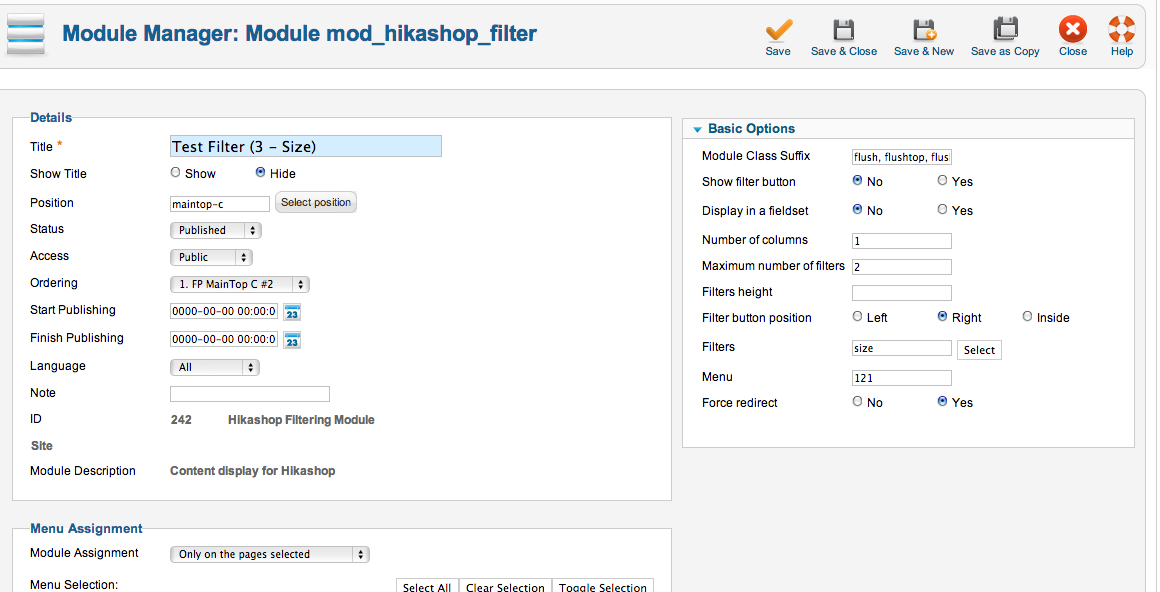Screen dimensions: 1160x592
Task: Set Show filter button to Yes
Action: click(942, 181)
